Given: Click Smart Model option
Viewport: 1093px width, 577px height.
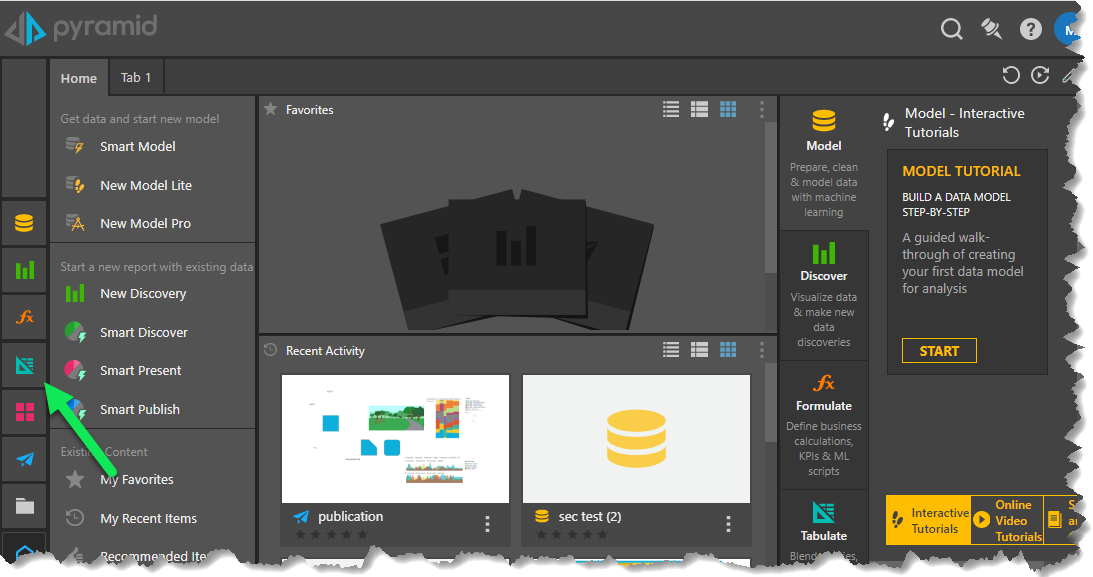Looking at the screenshot, I should tap(137, 146).
